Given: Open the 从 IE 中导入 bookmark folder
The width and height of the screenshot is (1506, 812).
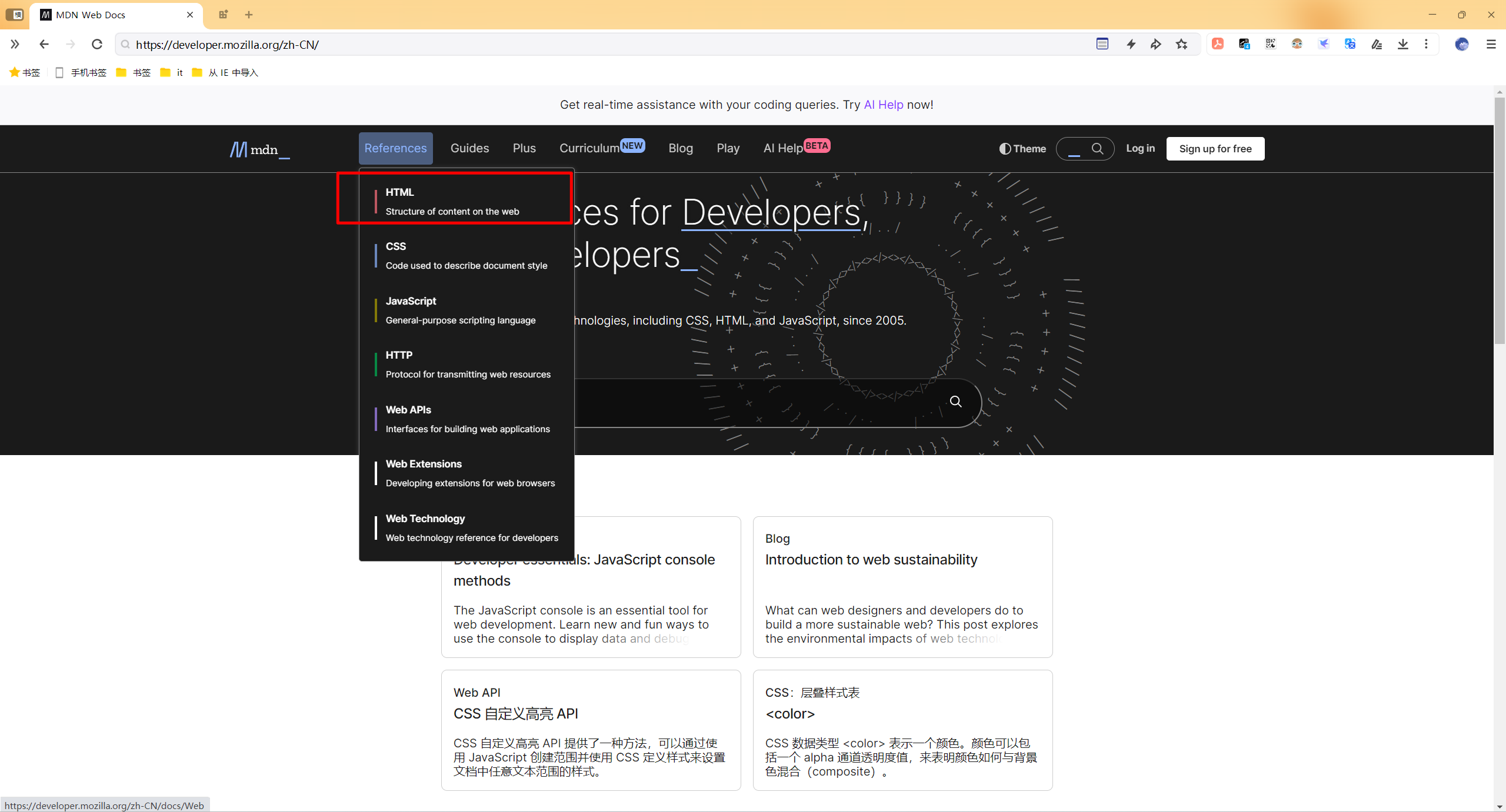Looking at the screenshot, I should click(x=225, y=72).
